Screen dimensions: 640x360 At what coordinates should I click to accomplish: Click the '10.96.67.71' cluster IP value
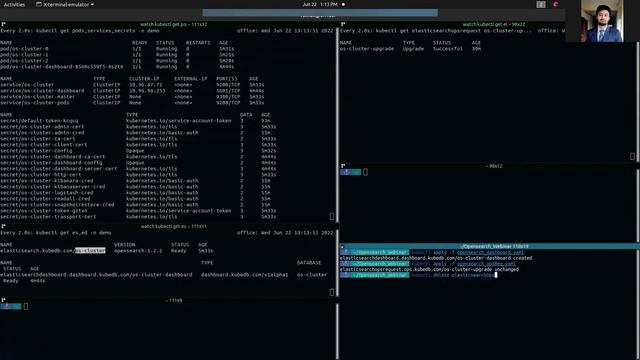tap(146, 85)
